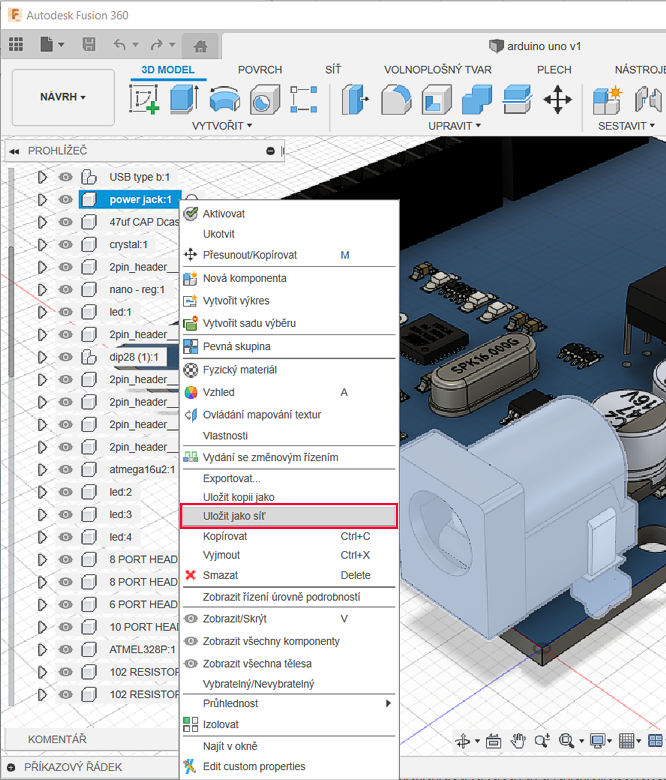666x780 pixels.
Task: Select the Move/Copy arrows tool
Action: [x=558, y=98]
